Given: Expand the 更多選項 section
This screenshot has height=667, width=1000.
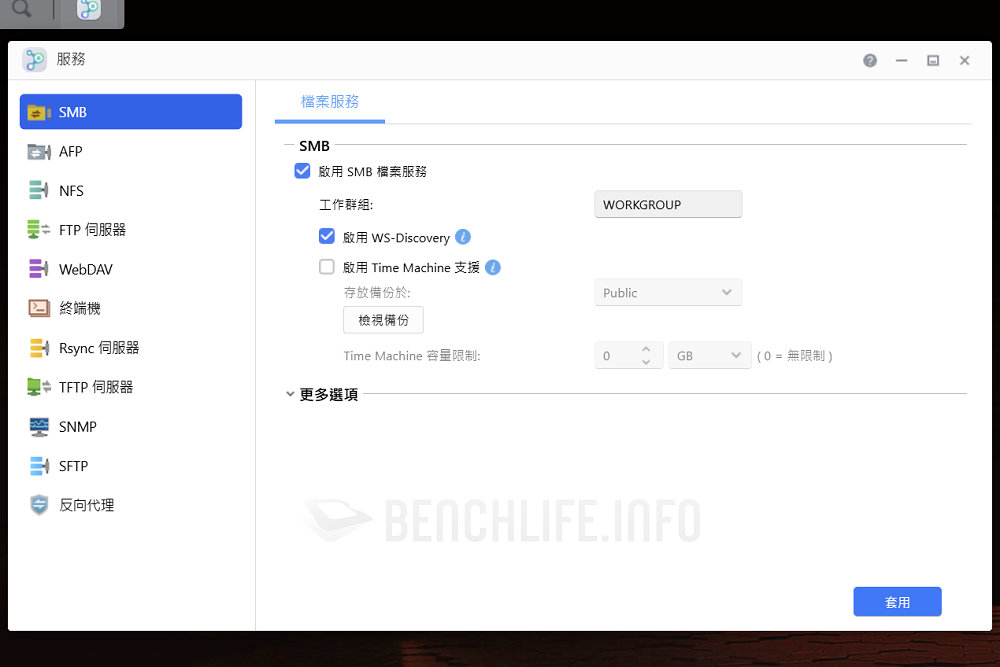Looking at the screenshot, I should (322, 395).
